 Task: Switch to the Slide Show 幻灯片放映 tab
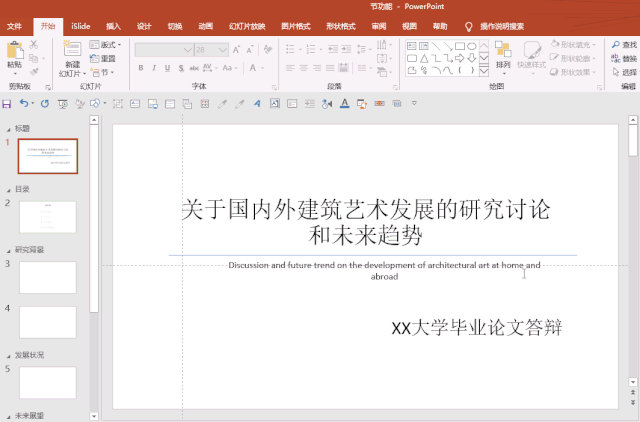(x=247, y=27)
